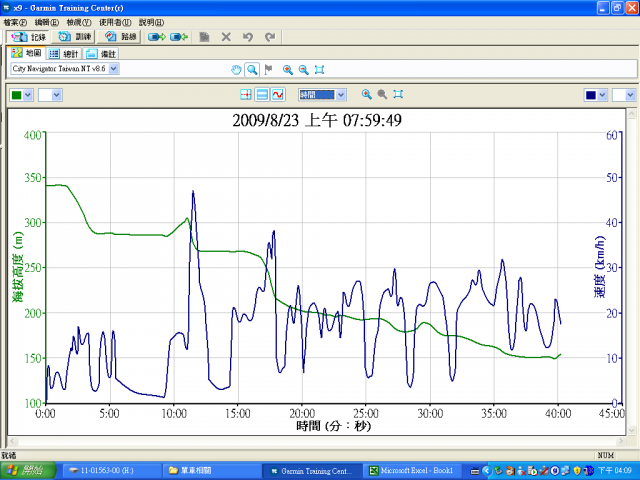The height and width of the screenshot is (480, 640).
Task: Open the 檢視(V) View menu
Action: [79, 22]
